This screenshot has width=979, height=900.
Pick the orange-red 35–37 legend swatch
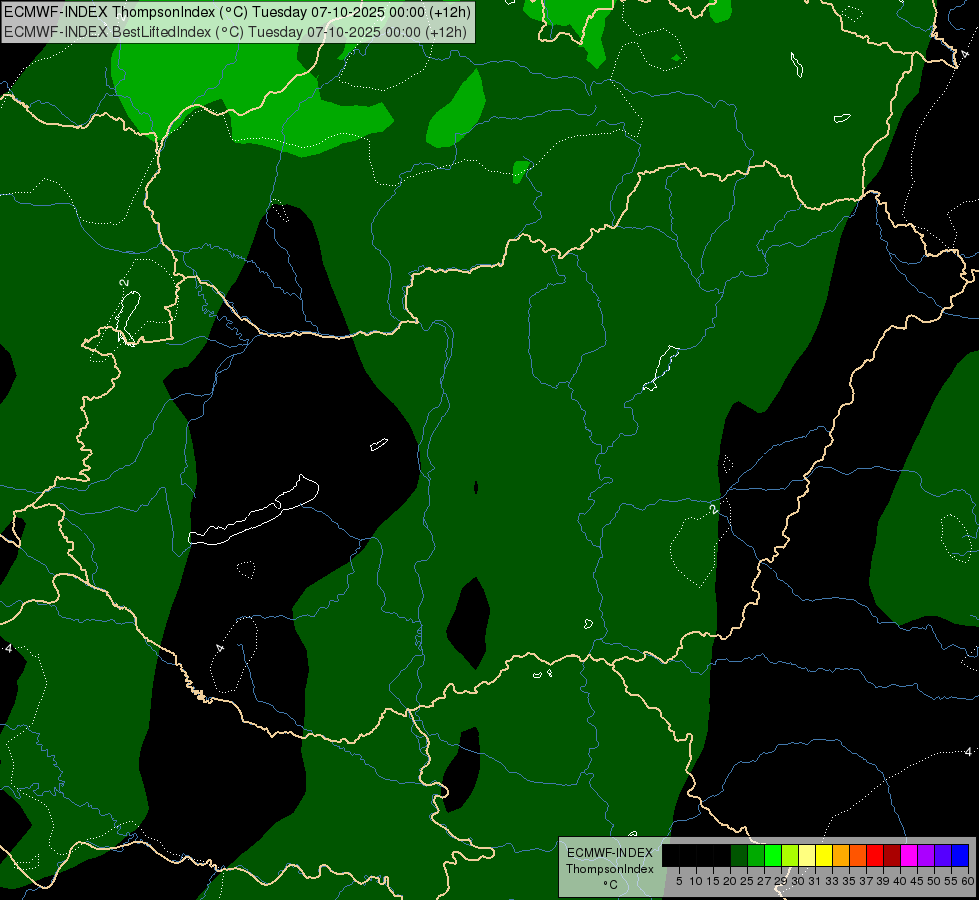click(x=858, y=855)
